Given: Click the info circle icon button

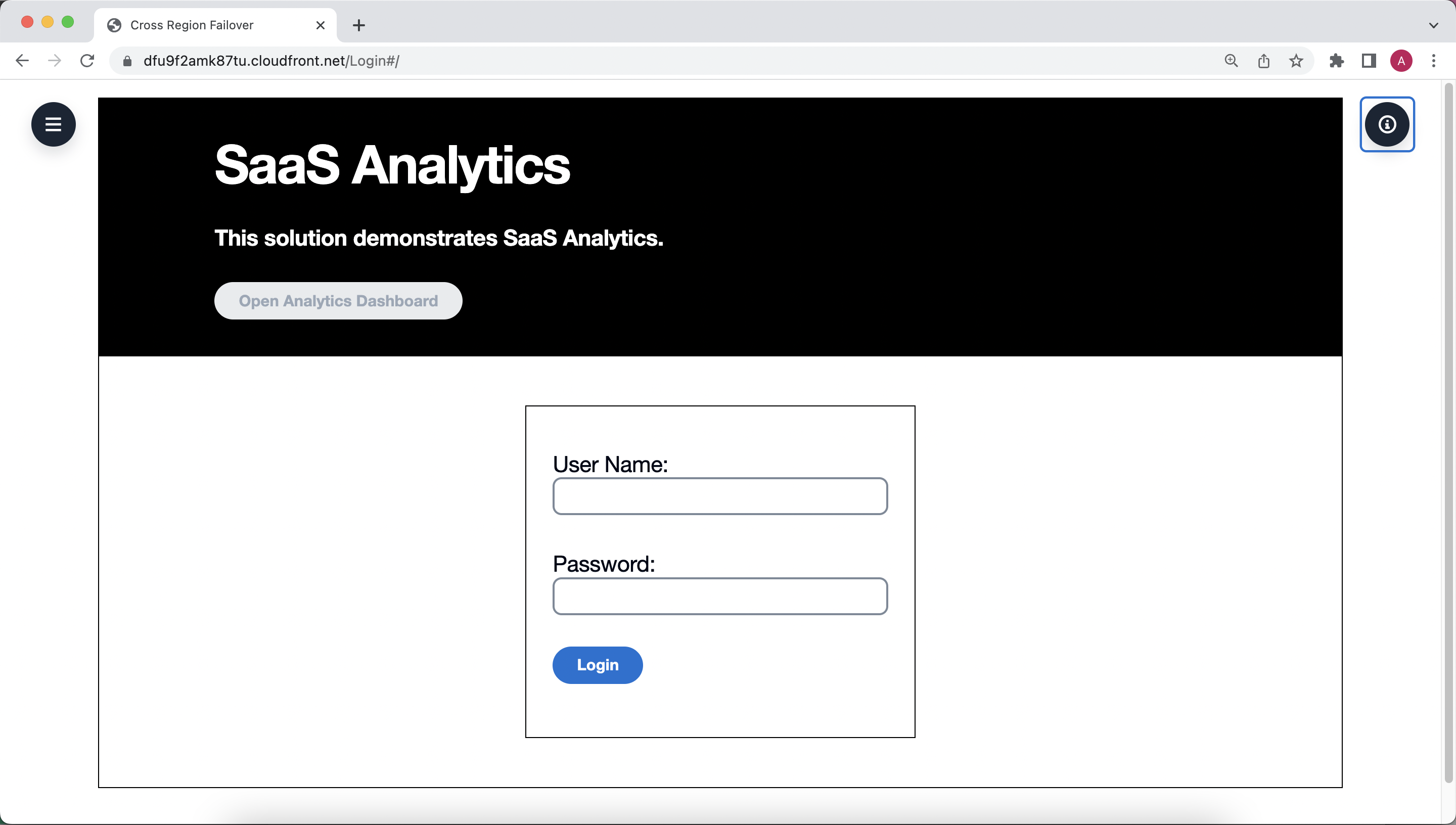Looking at the screenshot, I should click(x=1387, y=124).
